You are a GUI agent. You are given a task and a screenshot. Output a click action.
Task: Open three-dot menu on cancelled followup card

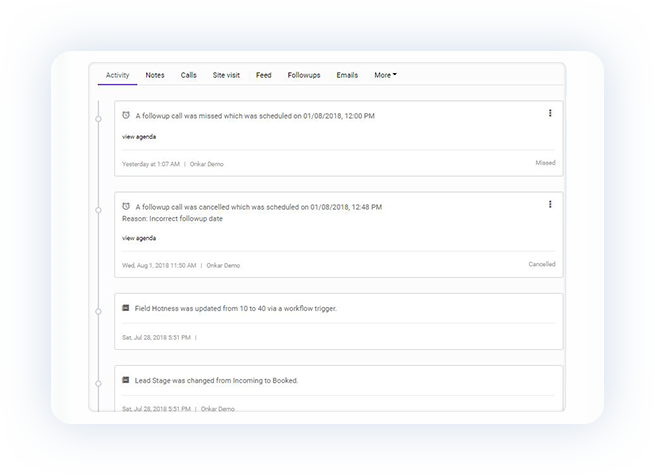coord(550,204)
